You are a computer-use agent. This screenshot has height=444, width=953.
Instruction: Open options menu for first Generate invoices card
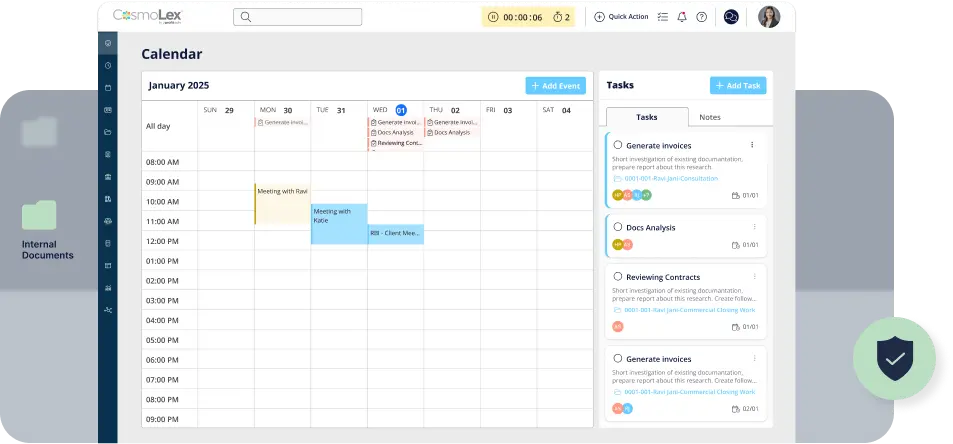[752, 145]
